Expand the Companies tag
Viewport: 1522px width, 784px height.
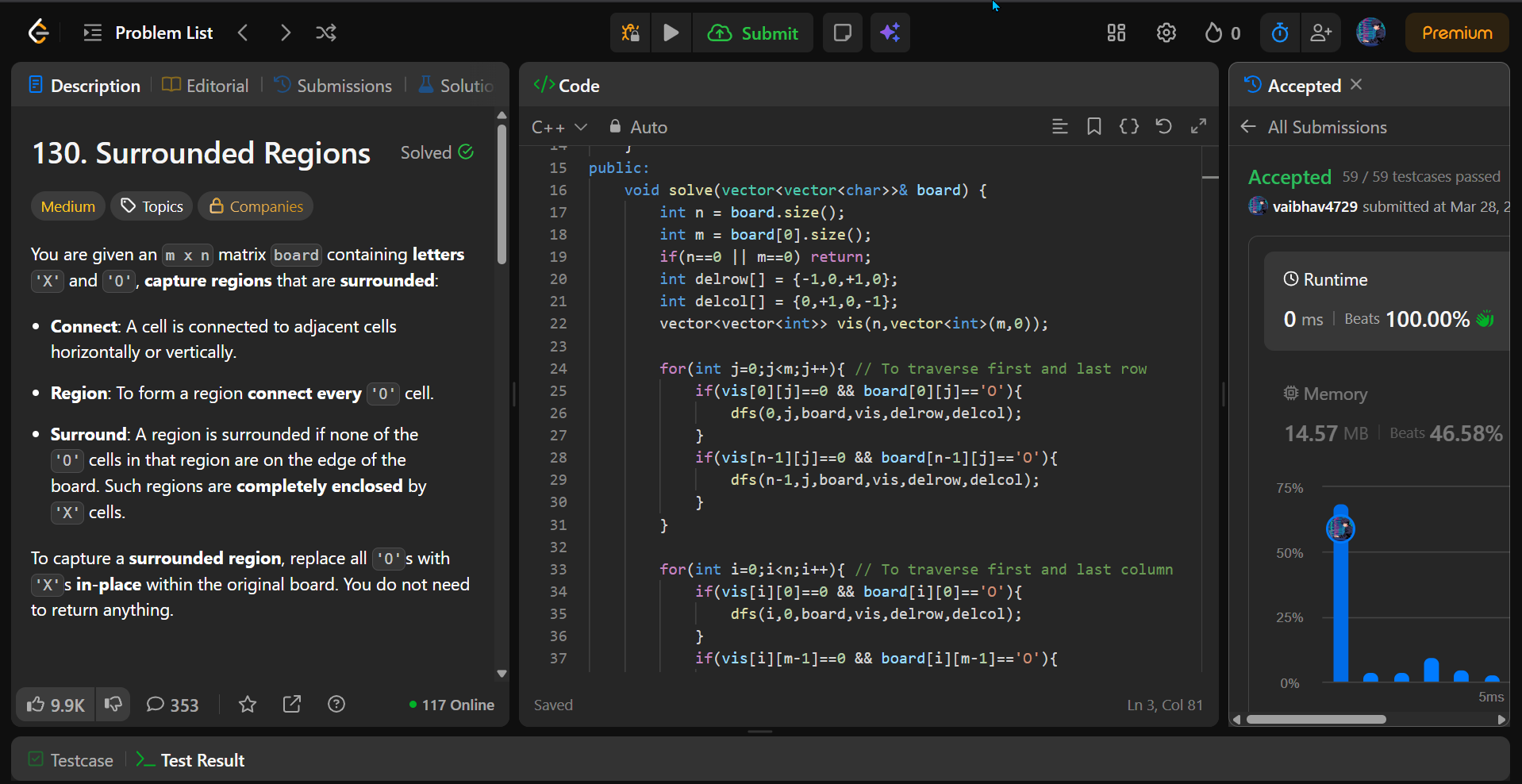256,206
